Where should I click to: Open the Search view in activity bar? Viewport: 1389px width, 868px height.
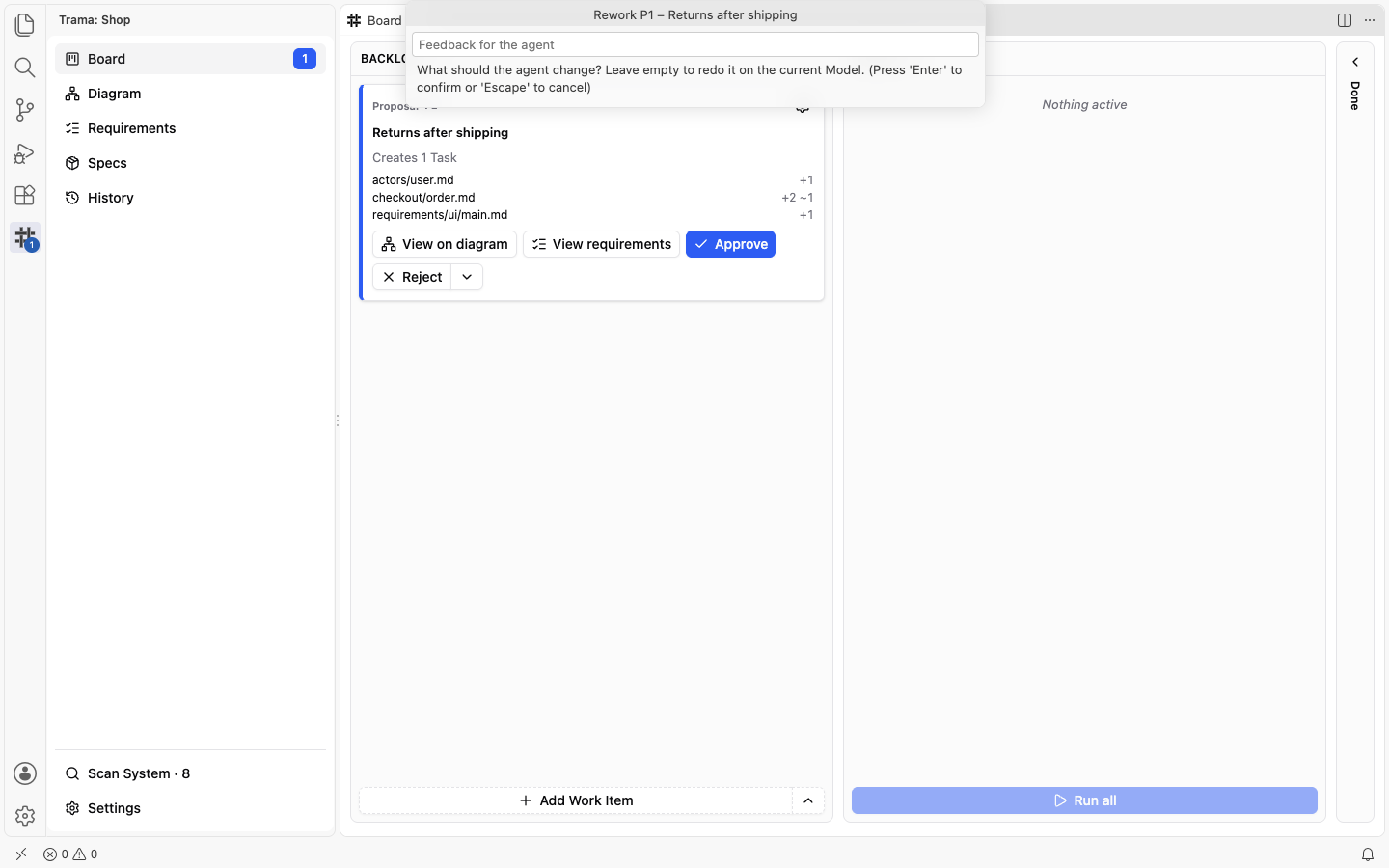click(25, 67)
